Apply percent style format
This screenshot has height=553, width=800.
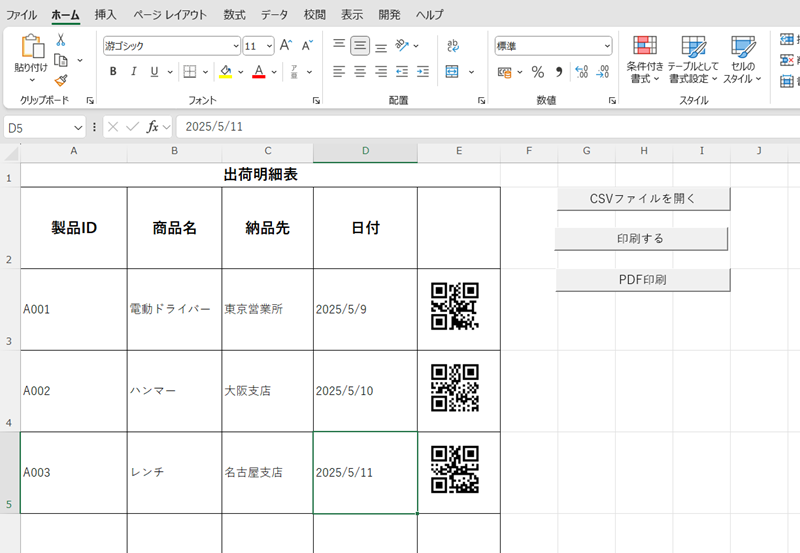(x=538, y=72)
